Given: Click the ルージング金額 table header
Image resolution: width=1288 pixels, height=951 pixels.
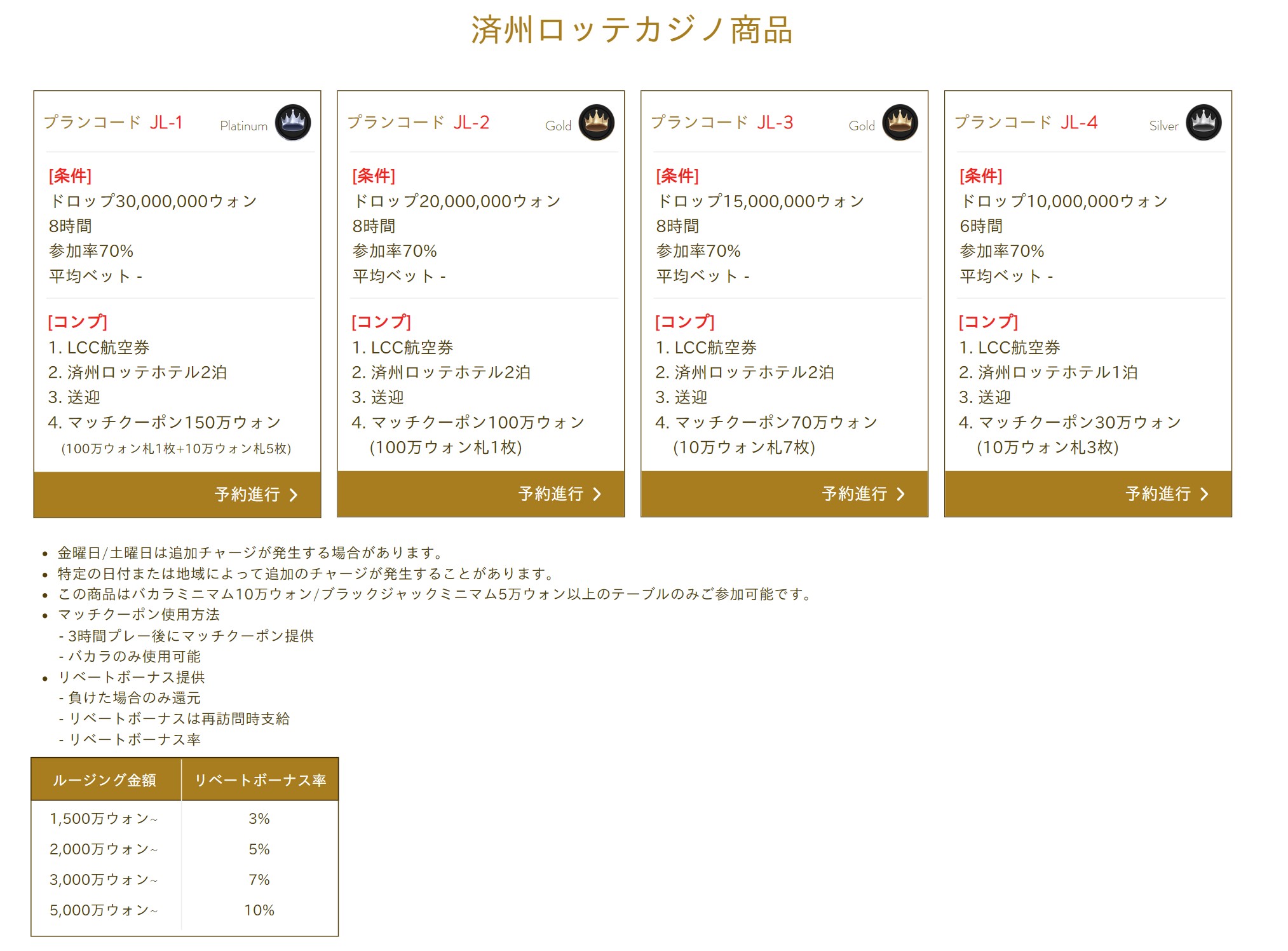Looking at the screenshot, I should click(105, 780).
